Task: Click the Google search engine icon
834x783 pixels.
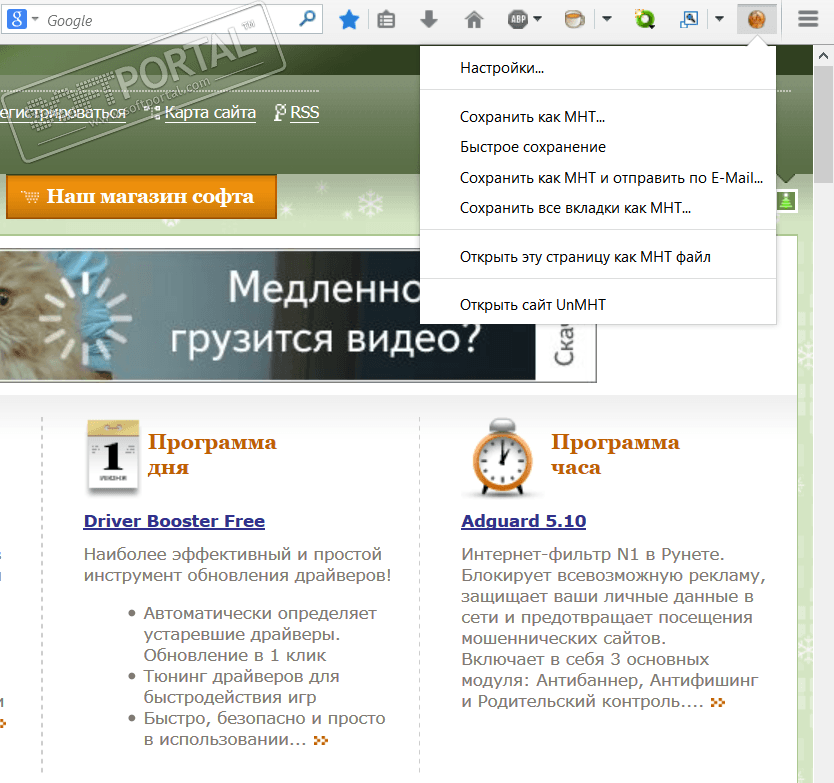Action: tap(17, 20)
